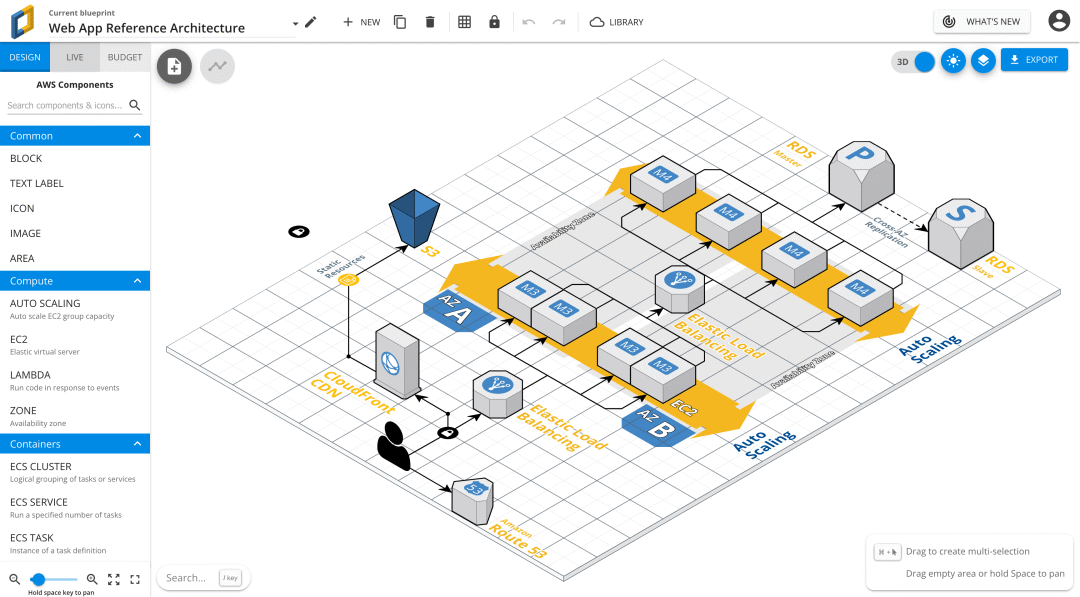Screen dimensions: 1080x597
Task: Open the blueprint name dropdown arrow
Action: [295, 23]
